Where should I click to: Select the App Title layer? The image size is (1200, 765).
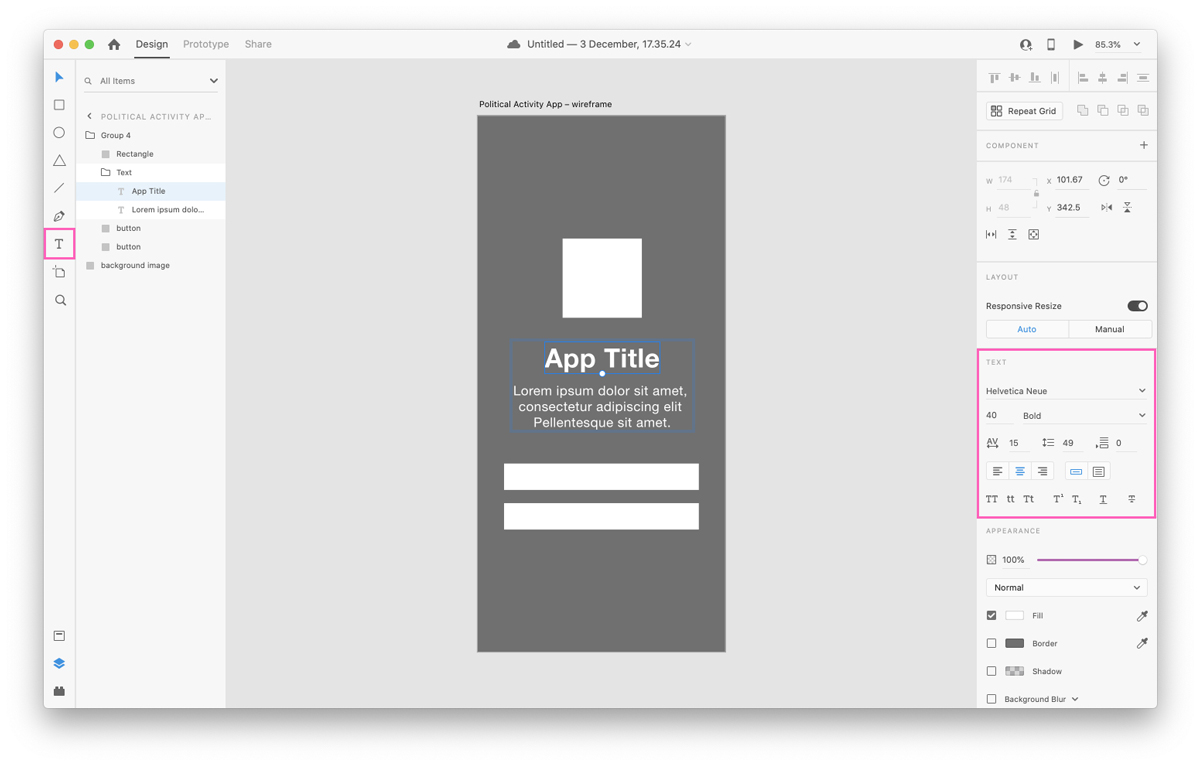[150, 191]
